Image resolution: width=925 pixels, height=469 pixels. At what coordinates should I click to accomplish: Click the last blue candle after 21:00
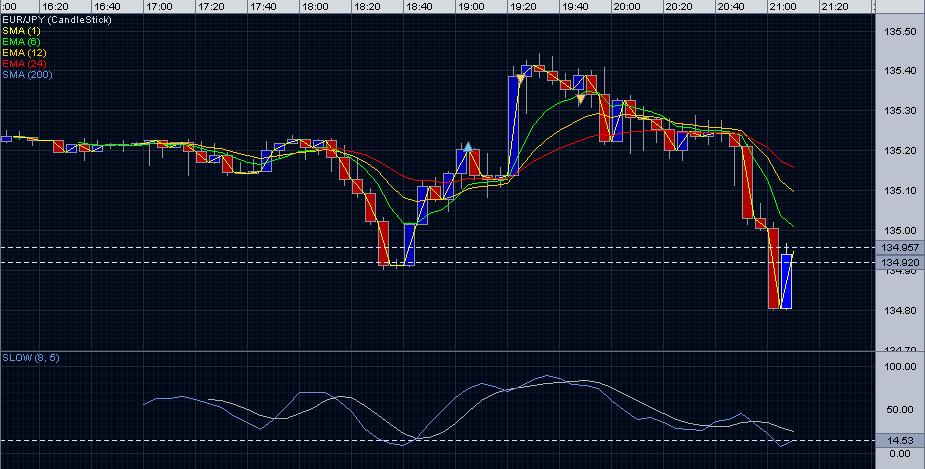(786, 281)
